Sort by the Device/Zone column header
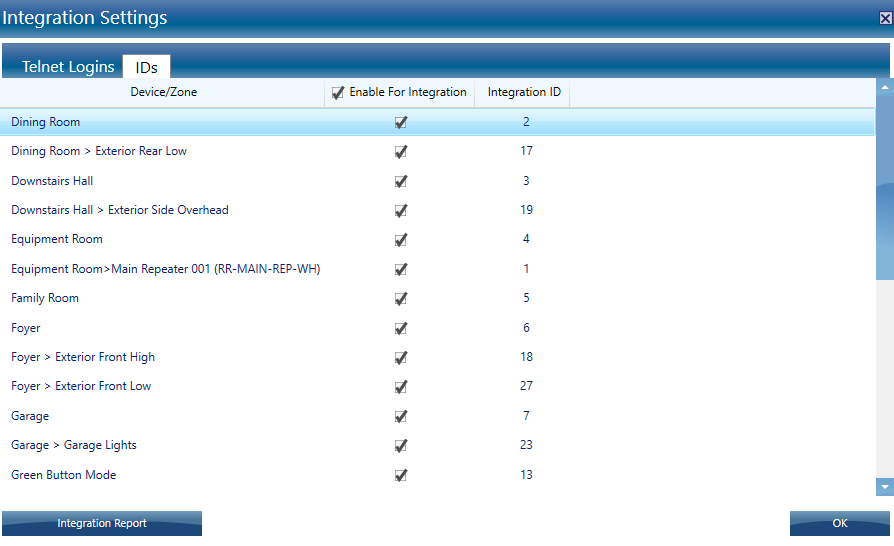 163,92
